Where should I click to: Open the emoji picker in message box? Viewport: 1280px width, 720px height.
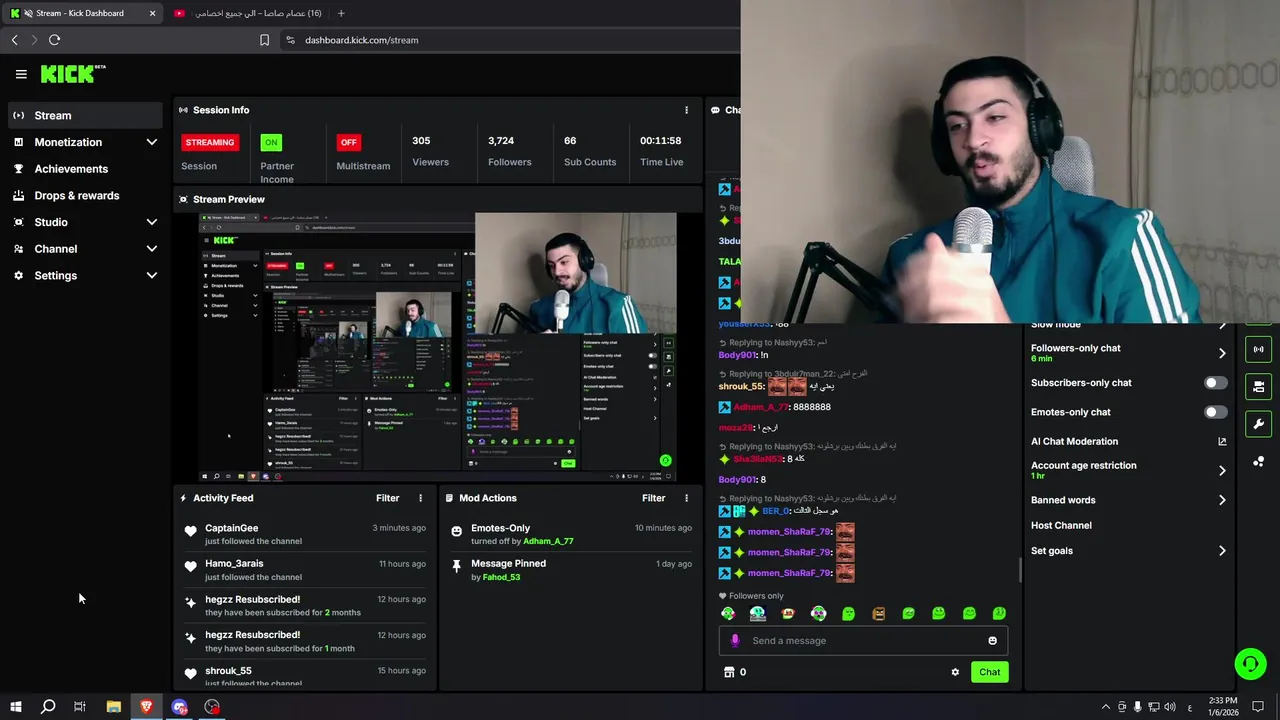pyautogui.click(x=992, y=641)
